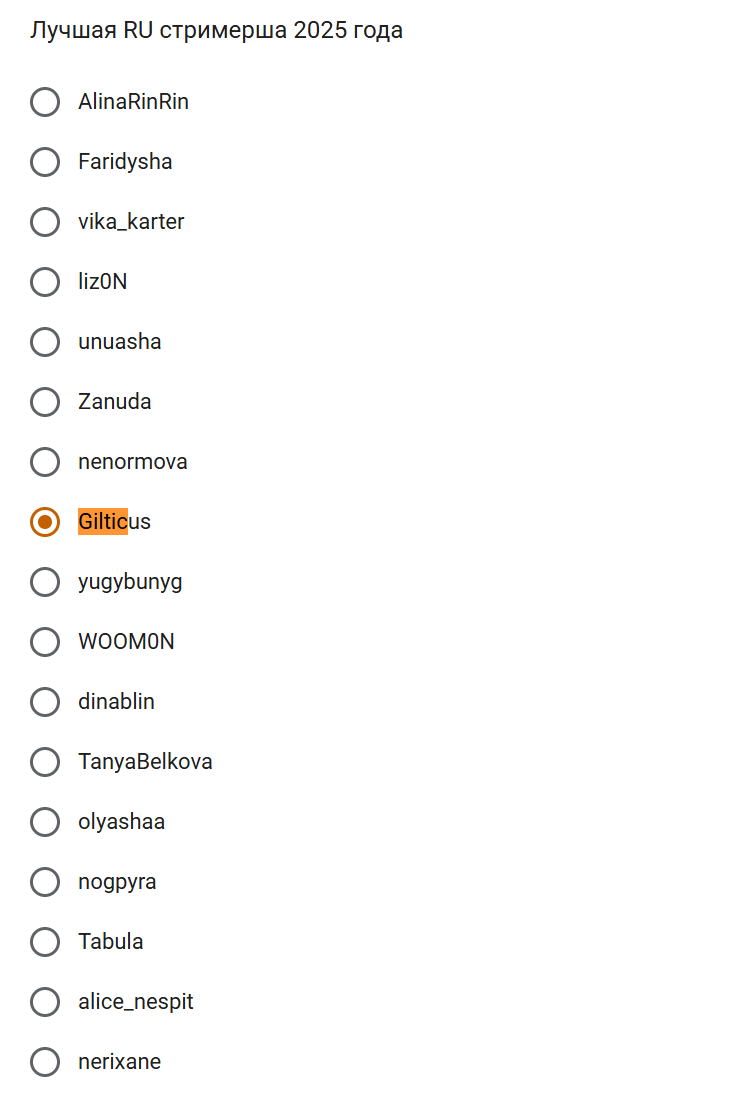Screen dimensions: 753x1104
Task: Pick the nogpyra radio option
Action: pyautogui.click(x=45, y=882)
